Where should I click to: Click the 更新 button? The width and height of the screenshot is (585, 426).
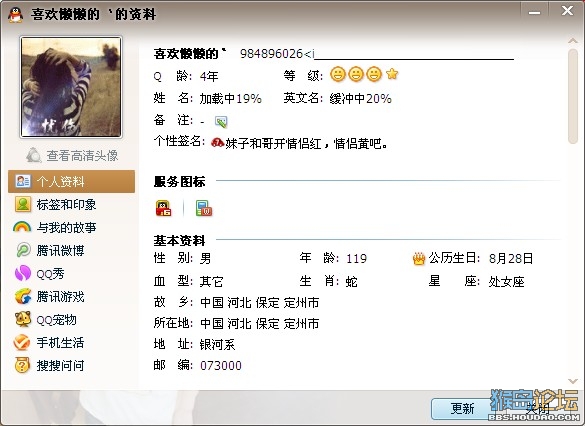[462, 408]
